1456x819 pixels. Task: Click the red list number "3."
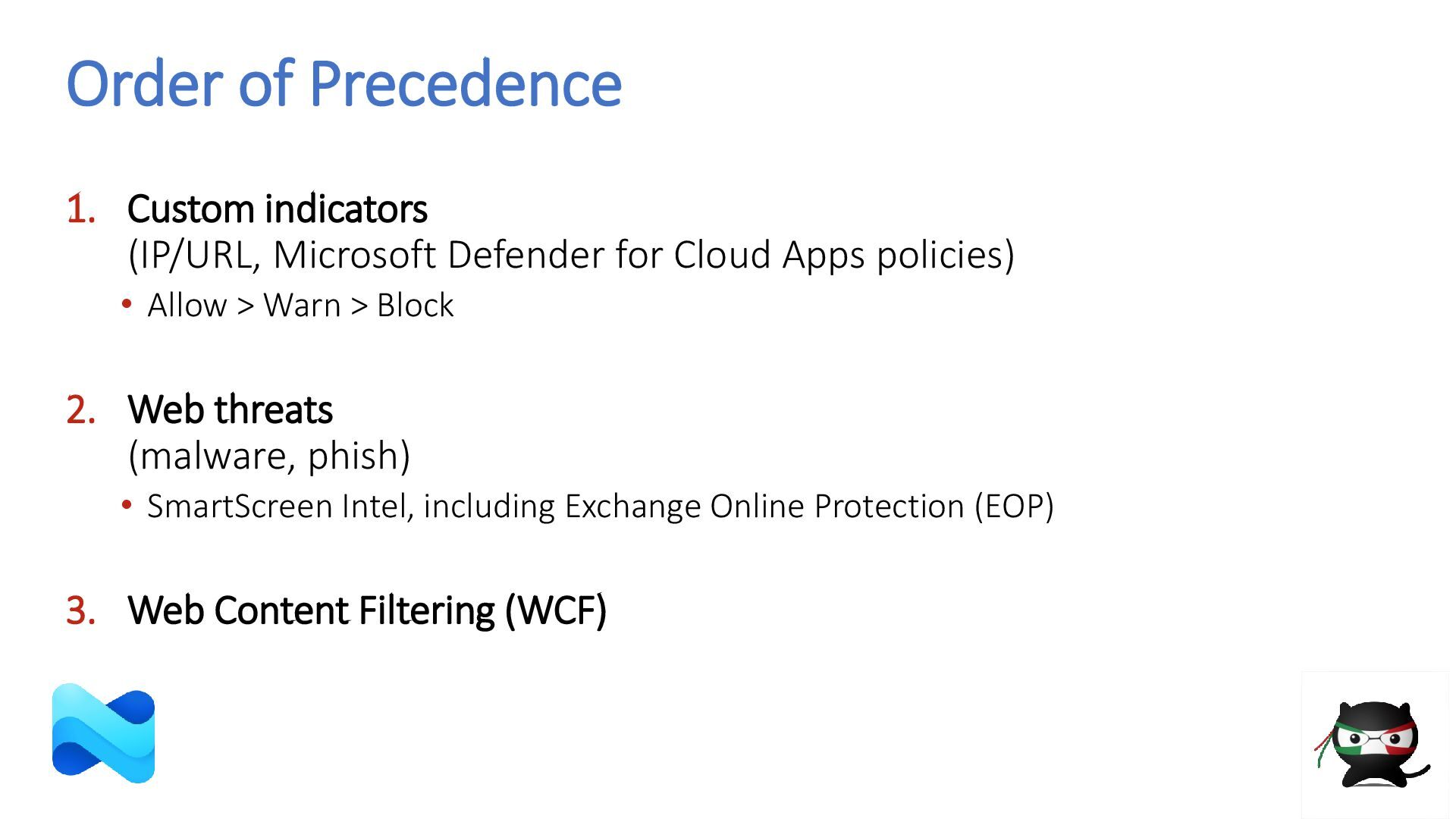click(81, 610)
